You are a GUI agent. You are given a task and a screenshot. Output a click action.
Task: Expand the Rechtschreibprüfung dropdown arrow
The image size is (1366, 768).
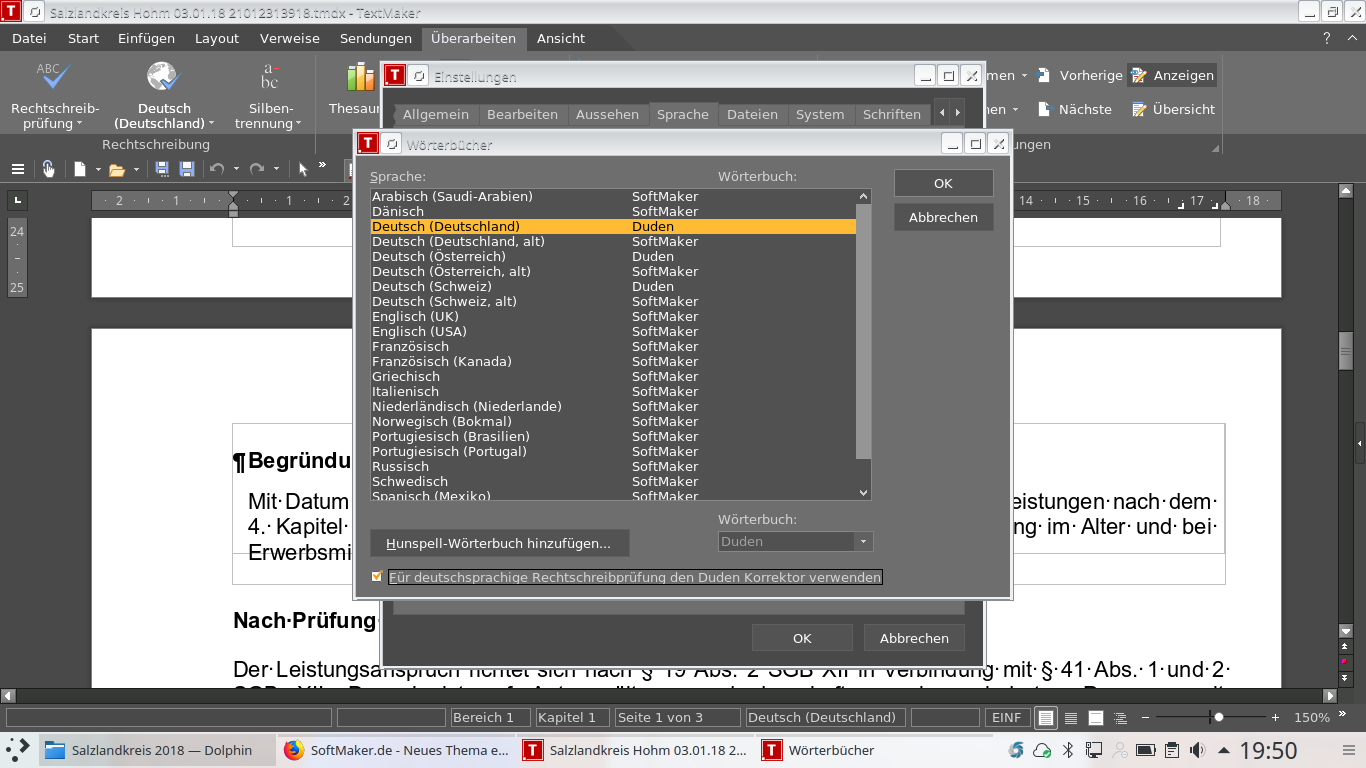coord(79,124)
